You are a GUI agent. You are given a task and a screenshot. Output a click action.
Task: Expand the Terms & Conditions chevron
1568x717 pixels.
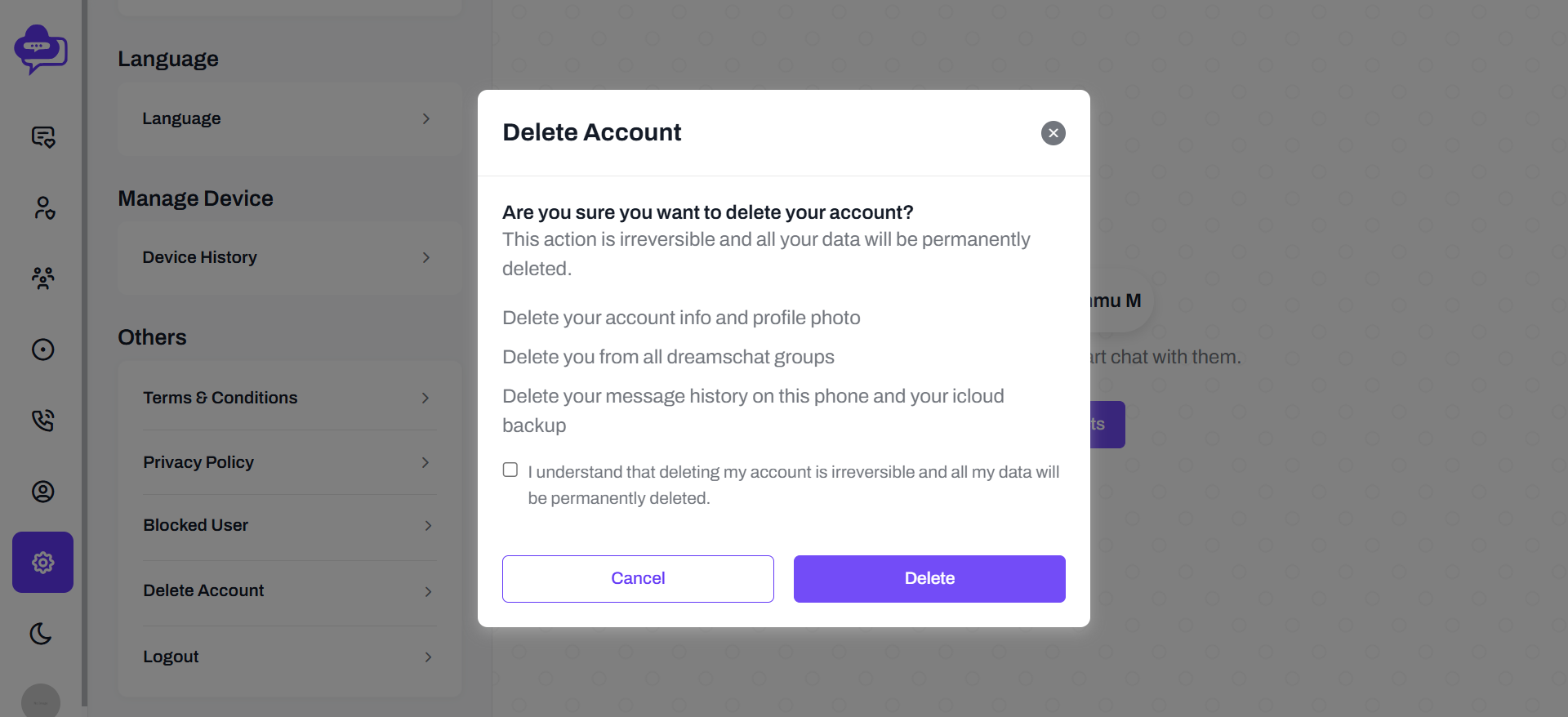tap(425, 398)
